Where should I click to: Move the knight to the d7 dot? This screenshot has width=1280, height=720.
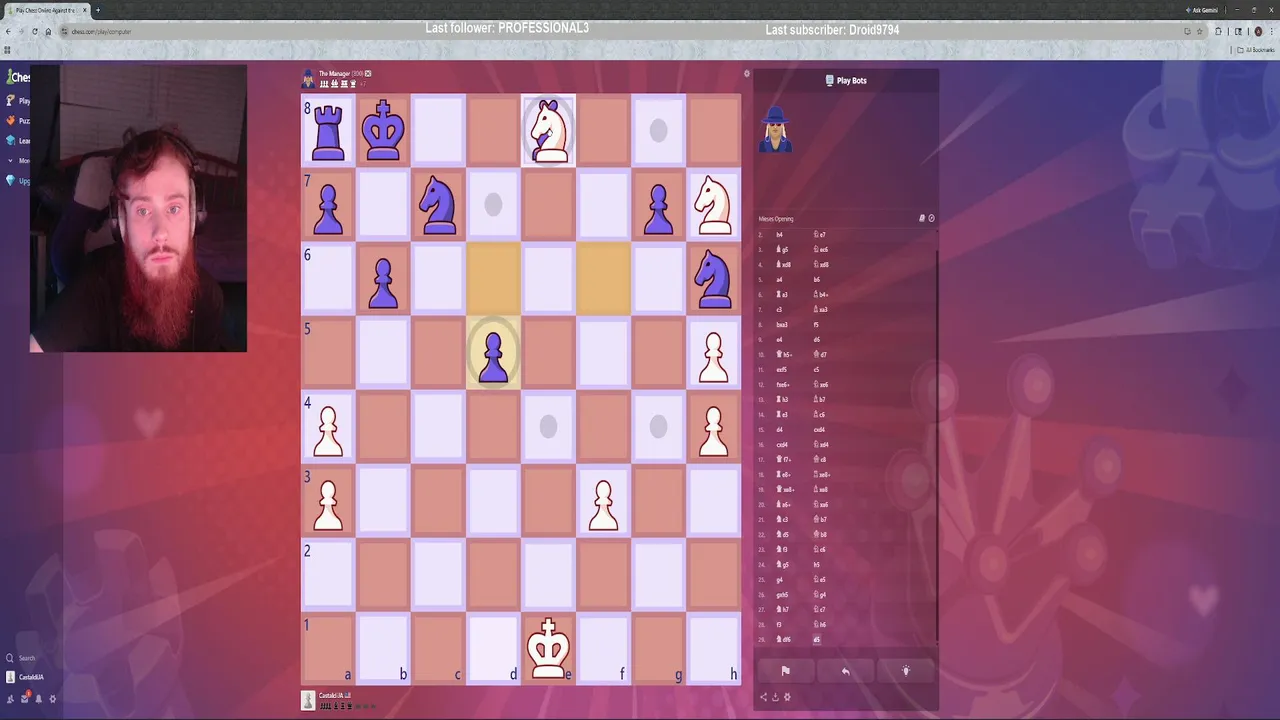point(493,205)
